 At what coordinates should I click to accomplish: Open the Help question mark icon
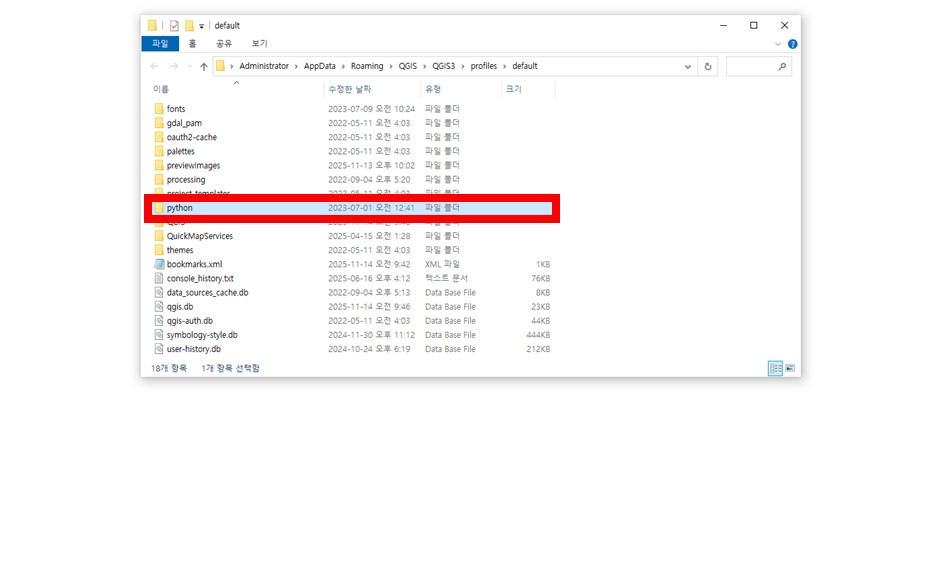tap(792, 44)
